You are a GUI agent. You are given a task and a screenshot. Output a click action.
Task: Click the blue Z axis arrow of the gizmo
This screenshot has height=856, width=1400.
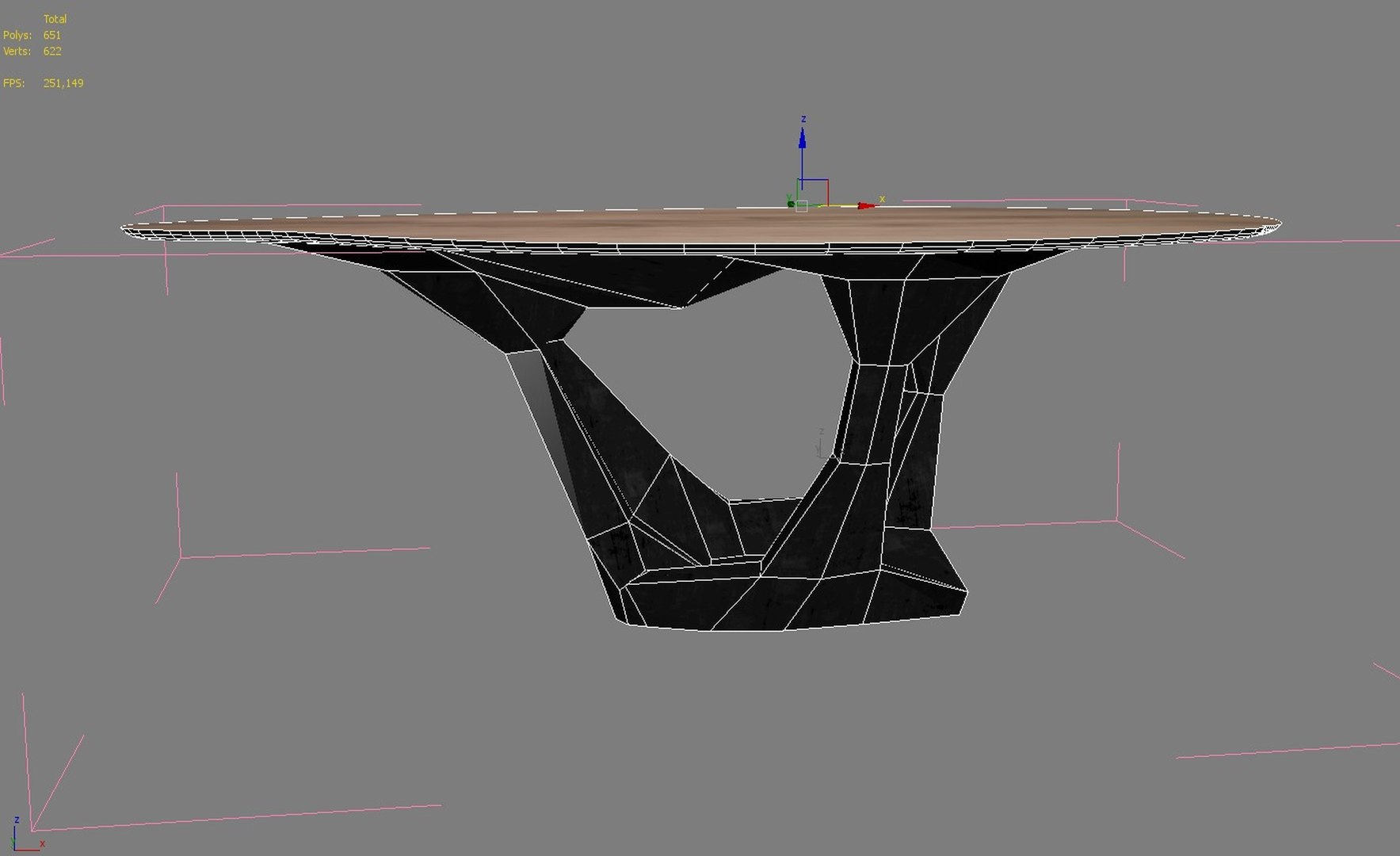coord(802,140)
